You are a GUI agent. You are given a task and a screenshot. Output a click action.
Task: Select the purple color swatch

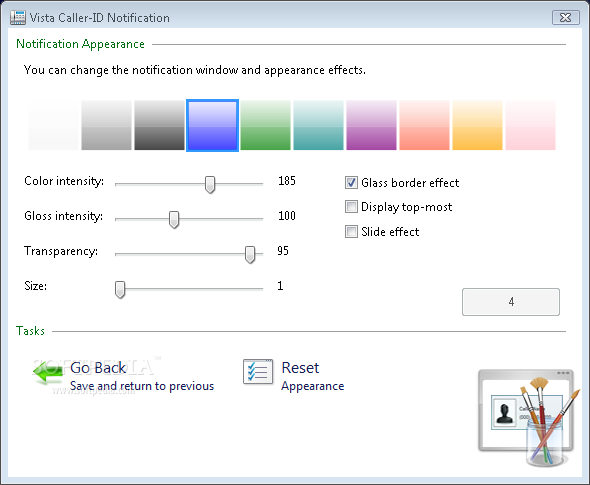pos(371,125)
